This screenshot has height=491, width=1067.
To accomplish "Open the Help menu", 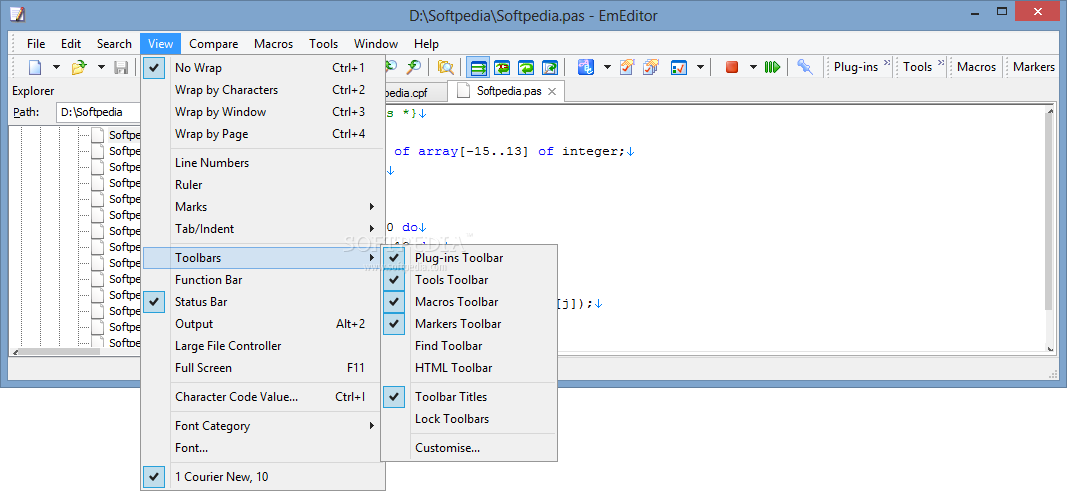I will 427,44.
